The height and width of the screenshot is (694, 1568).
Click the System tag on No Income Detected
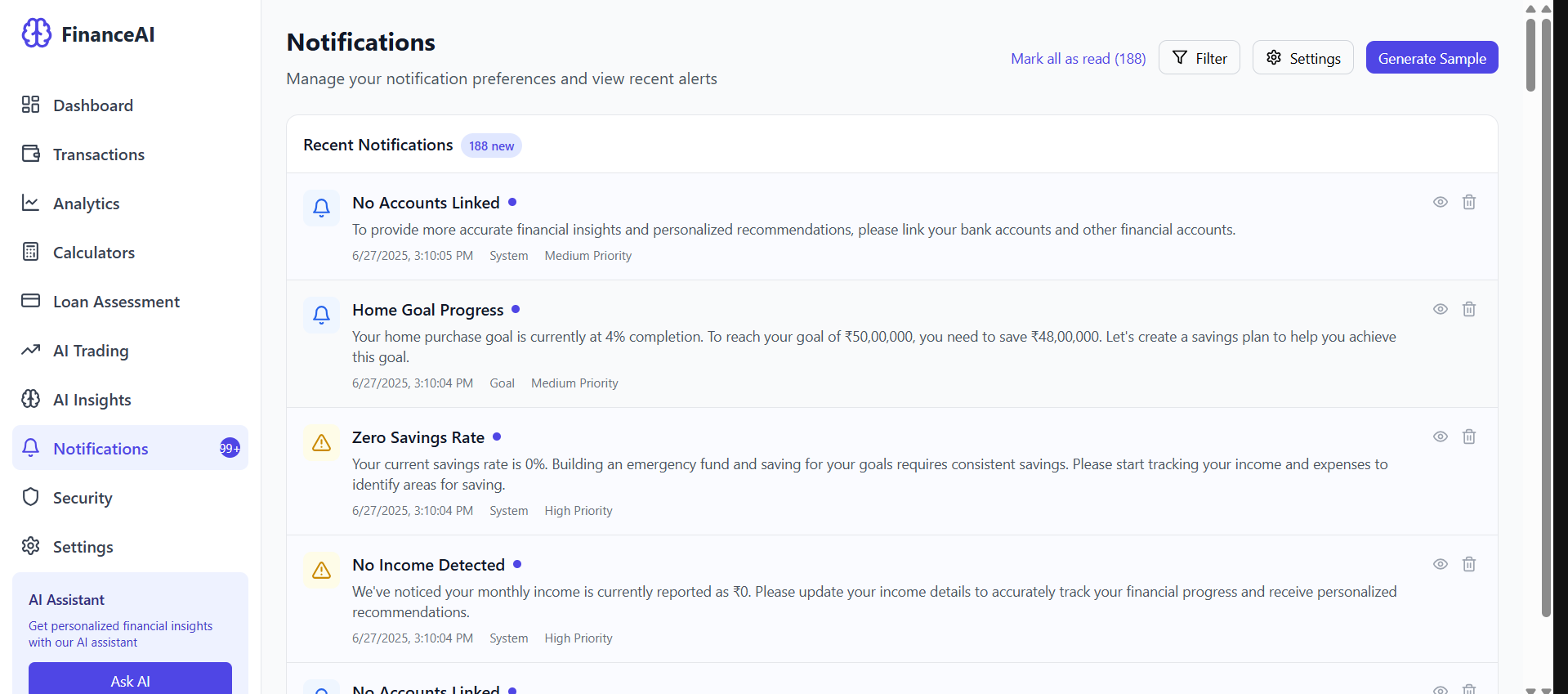click(x=508, y=638)
